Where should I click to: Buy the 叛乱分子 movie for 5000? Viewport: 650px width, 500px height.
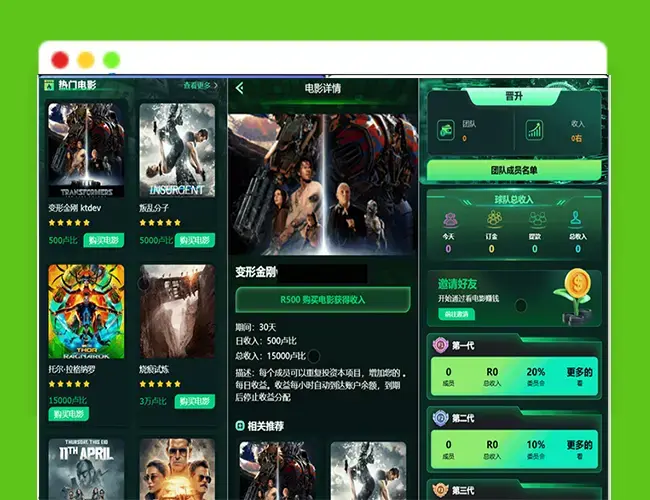194,240
